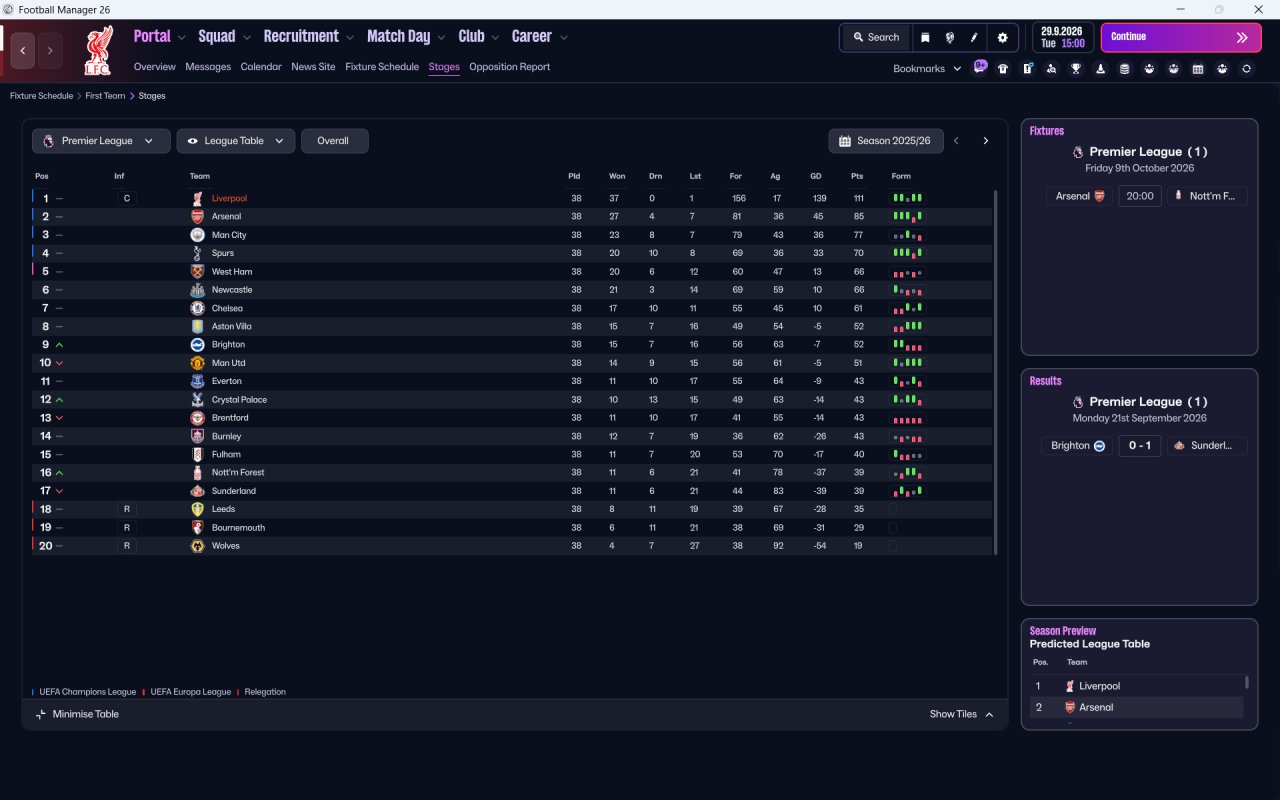Click the 20:00 kickoff time in Fixtures

click(x=1140, y=196)
